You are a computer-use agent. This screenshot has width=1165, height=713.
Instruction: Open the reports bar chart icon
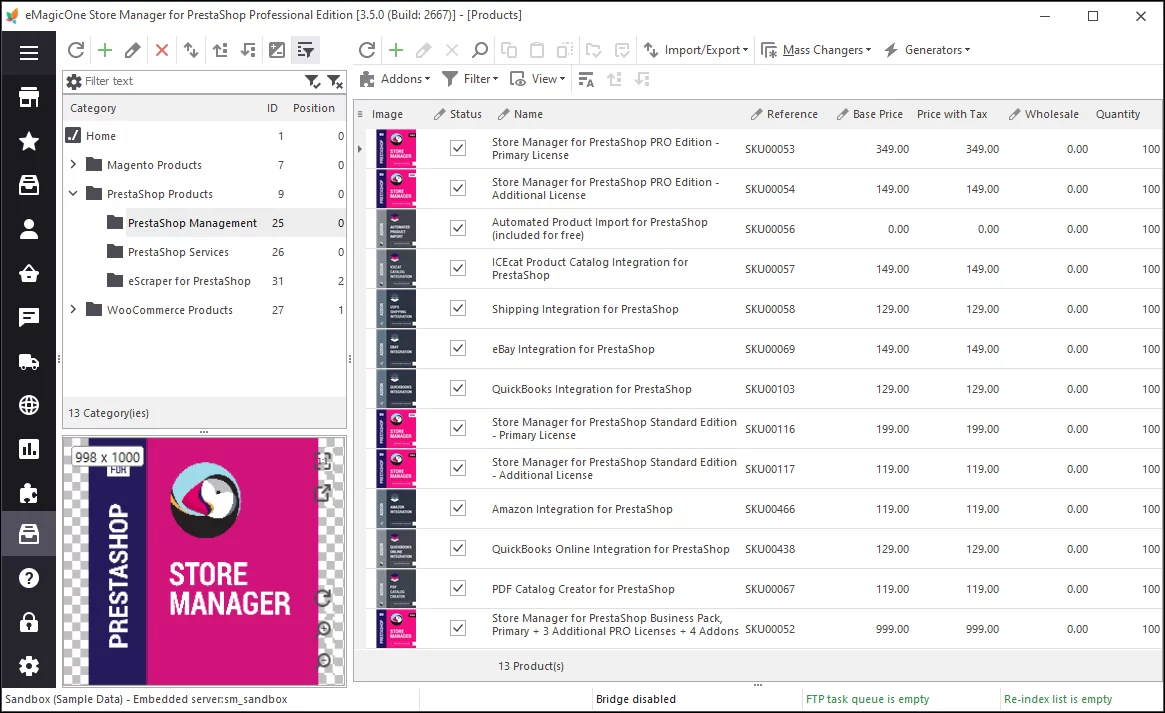(28, 449)
